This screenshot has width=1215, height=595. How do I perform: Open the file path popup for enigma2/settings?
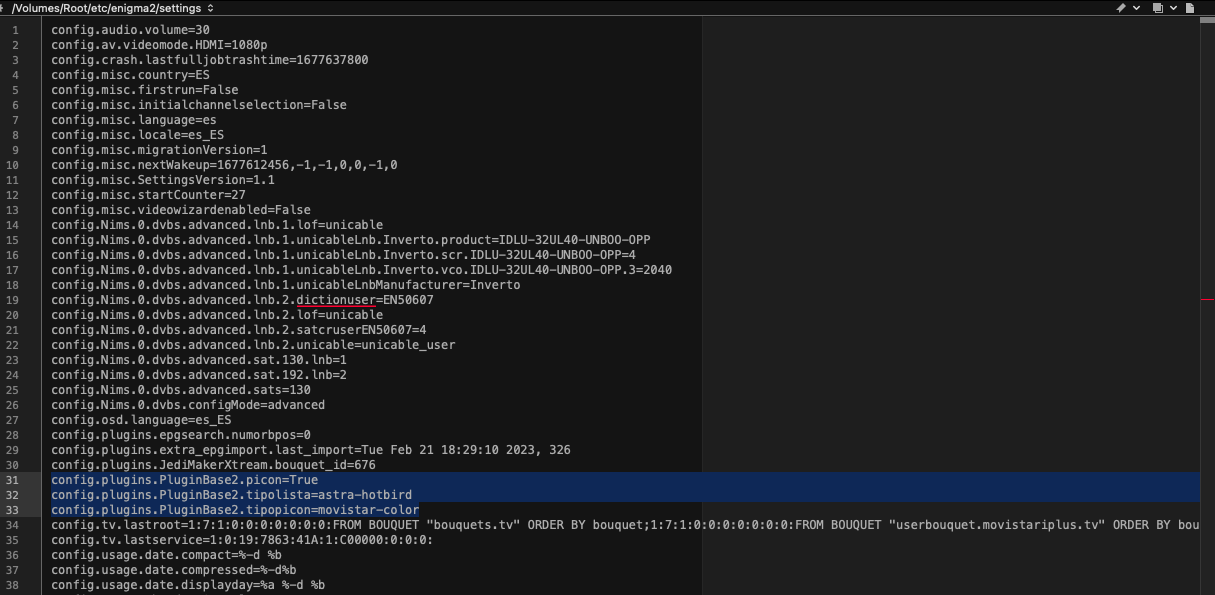(x=112, y=8)
